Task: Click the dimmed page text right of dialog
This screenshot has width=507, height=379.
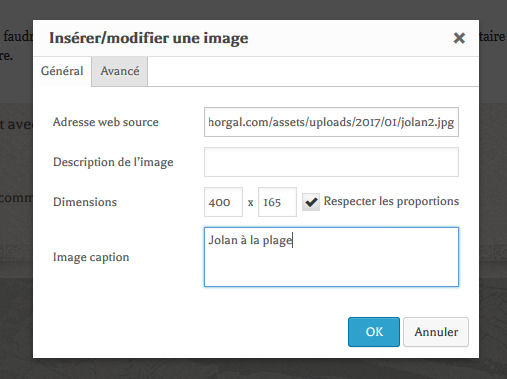Action: [x=493, y=37]
